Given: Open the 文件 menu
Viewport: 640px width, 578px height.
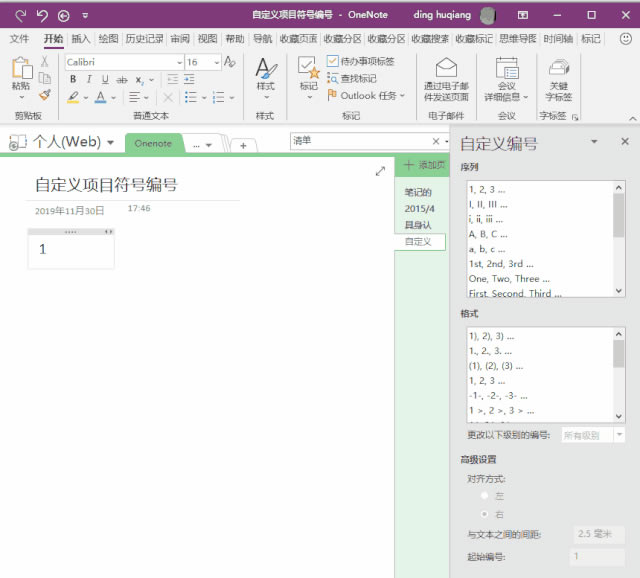Looking at the screenshot, I should coord(19,39).
